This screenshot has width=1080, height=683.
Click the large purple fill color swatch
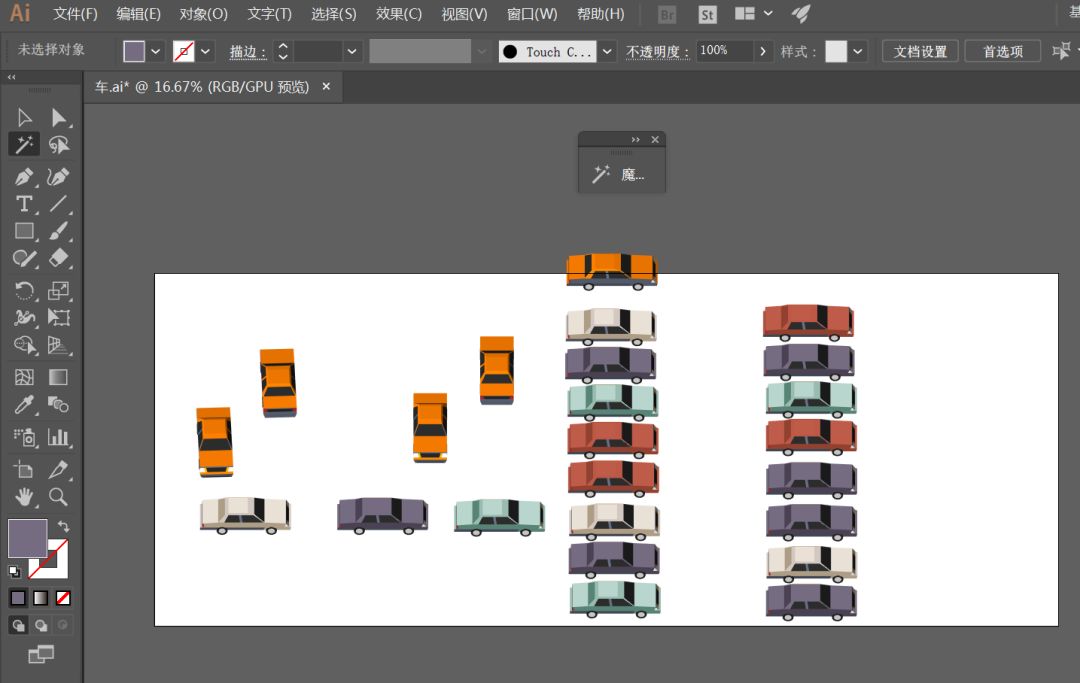pos(27,538)
